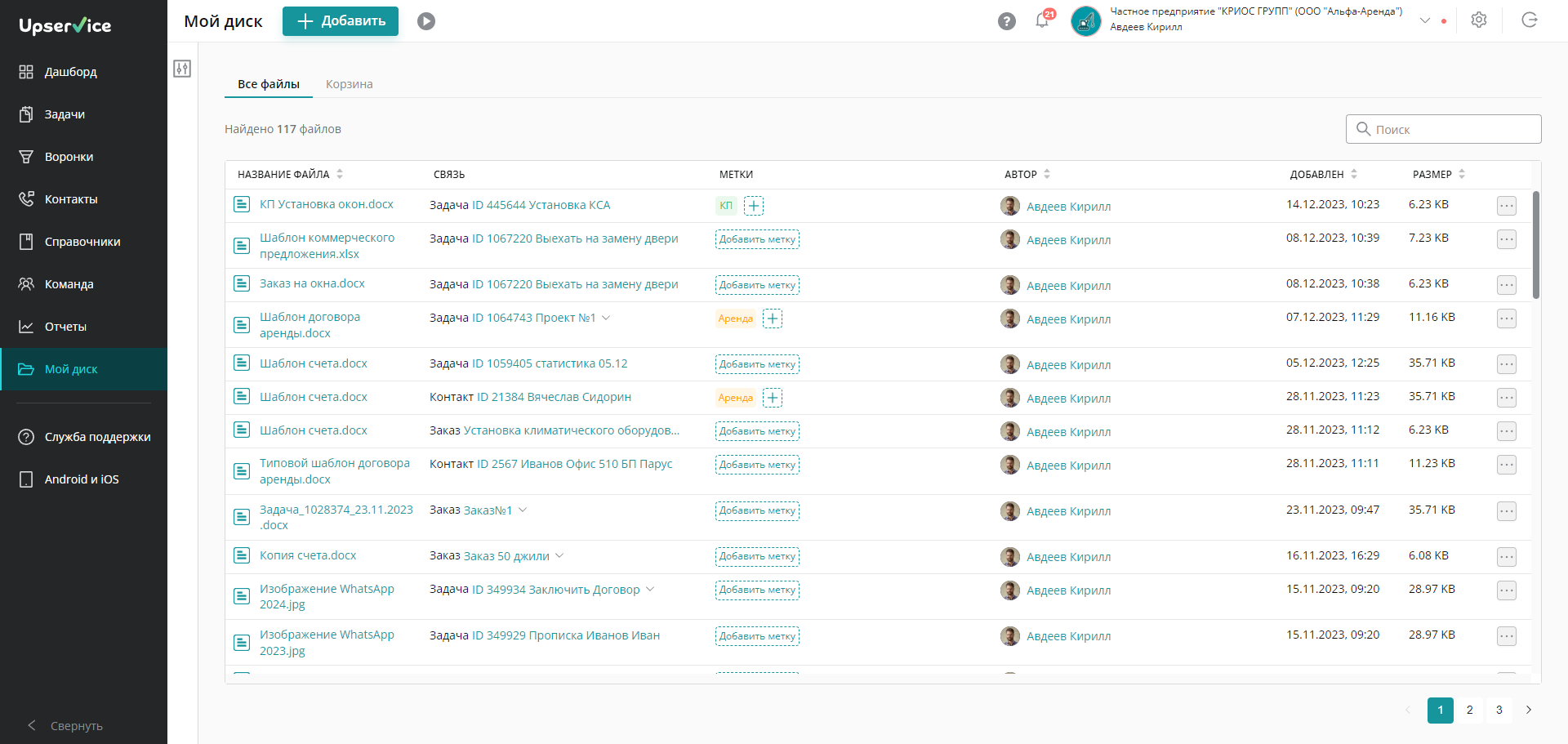Click Добавить метку for Изображение WhatsApp 2024.jpg
The image size is (1568, 744).
pos(757,590)
